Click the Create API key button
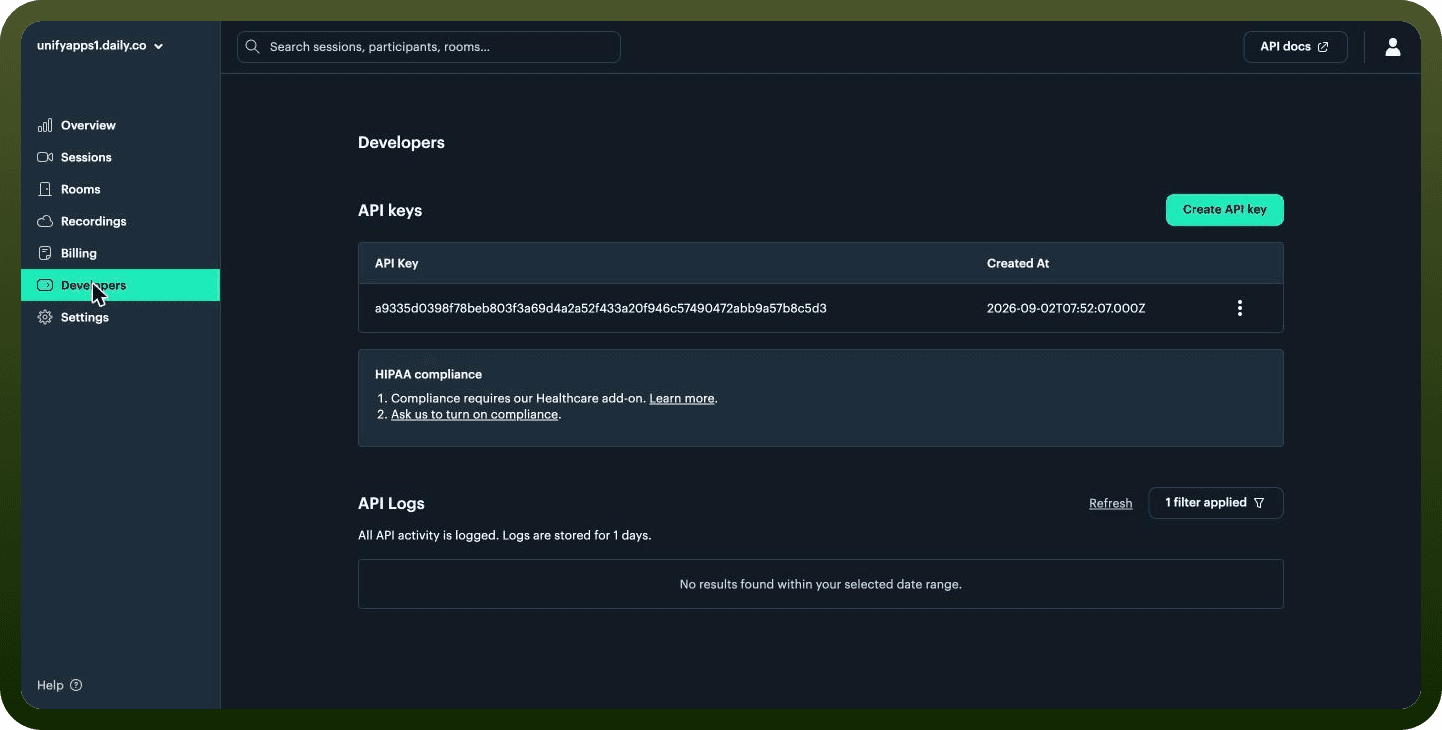This screenshot has width=1442, height=730. click(x=1225, y=210)
